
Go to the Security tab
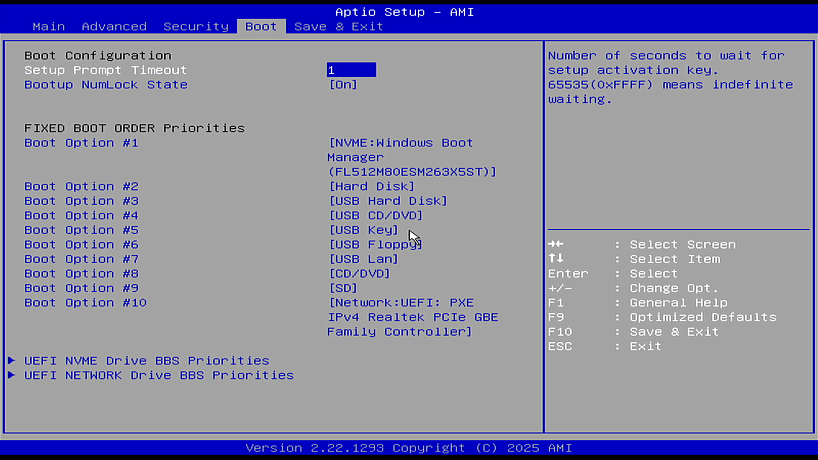pos(196,27)
